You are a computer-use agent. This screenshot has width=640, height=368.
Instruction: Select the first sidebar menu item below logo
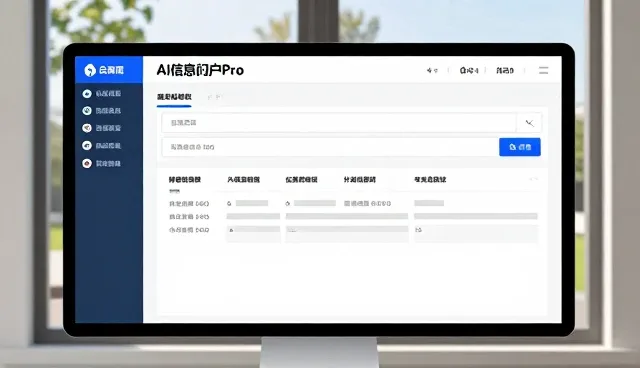point(102,93)
